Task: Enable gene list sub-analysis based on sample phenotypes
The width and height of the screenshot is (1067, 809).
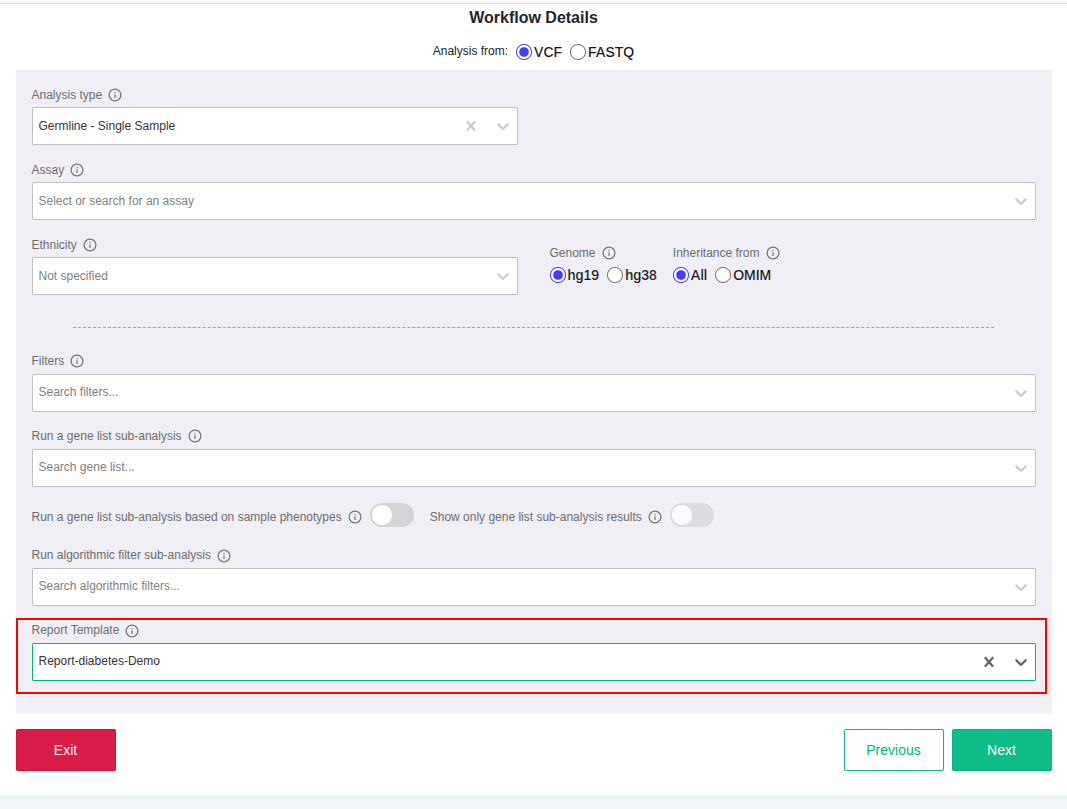Action: (392, 516)
